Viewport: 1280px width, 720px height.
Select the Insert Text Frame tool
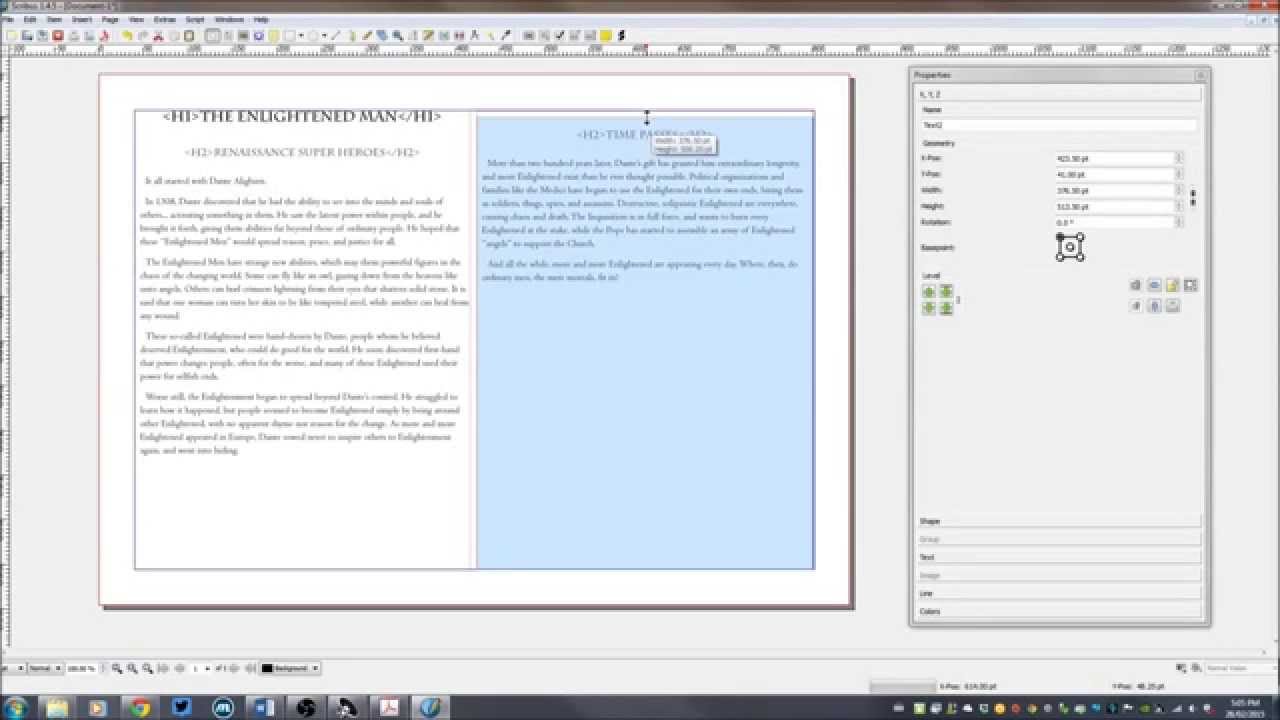(x=227, y=35)
